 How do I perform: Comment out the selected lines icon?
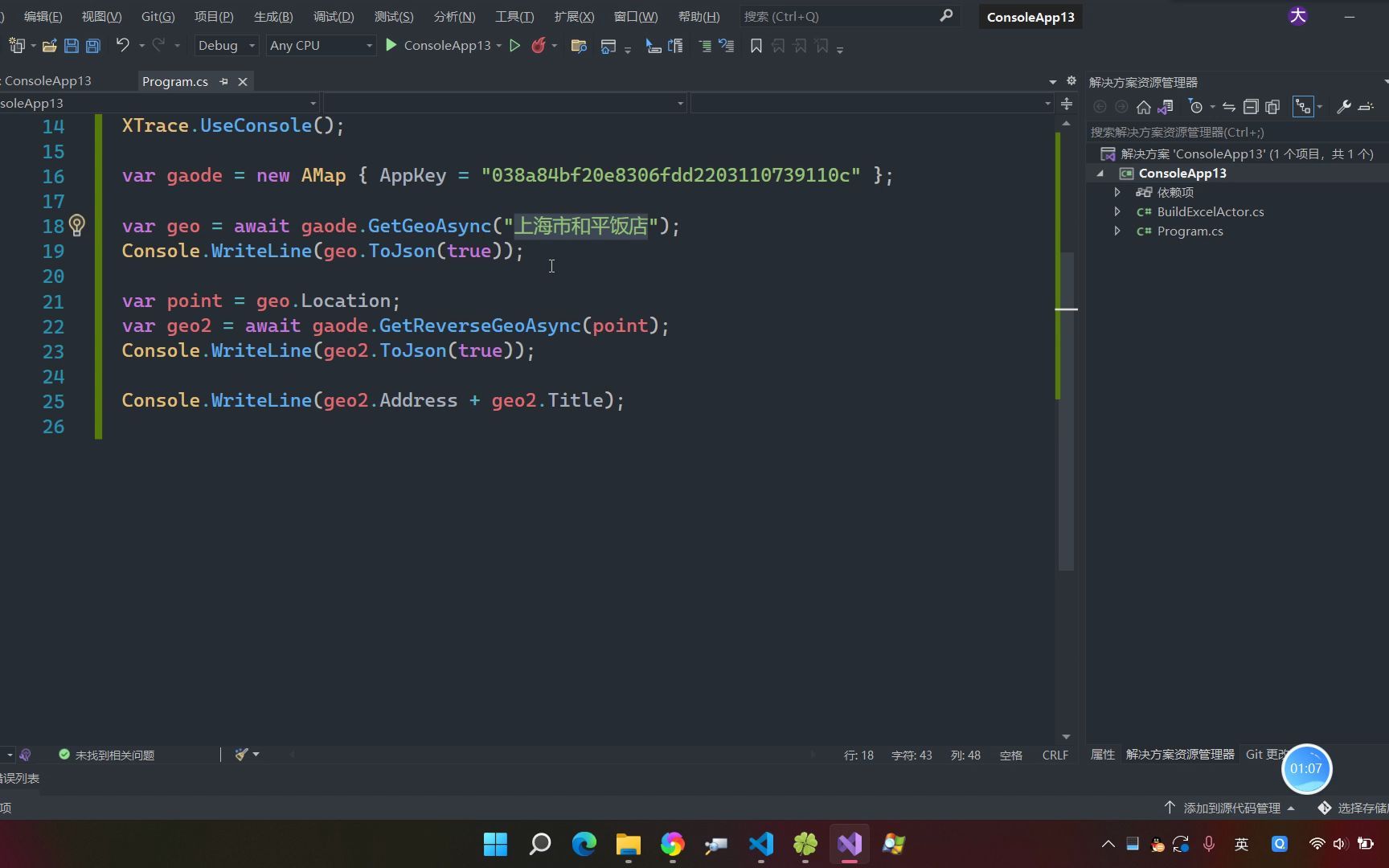705,46
